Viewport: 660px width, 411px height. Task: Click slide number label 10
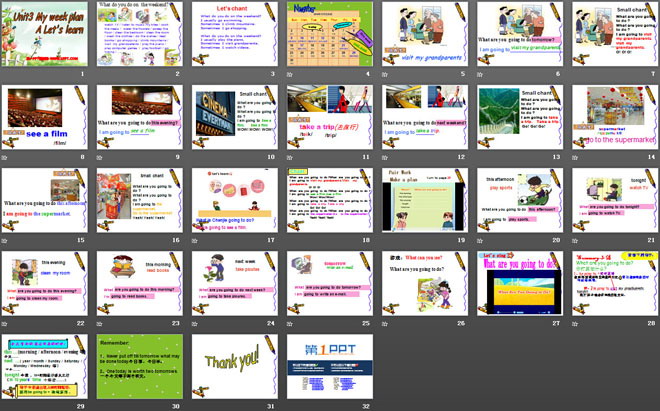tap(271, 157)
